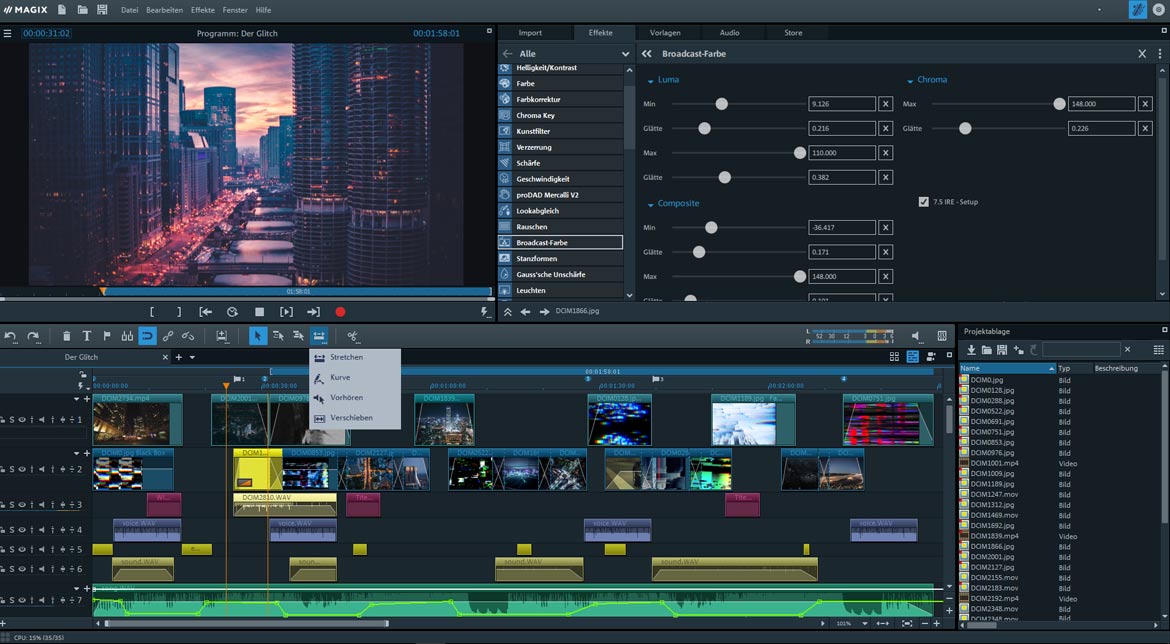
Task: Select the Gauss'sche Unschärfe effect
Action: 560,275
